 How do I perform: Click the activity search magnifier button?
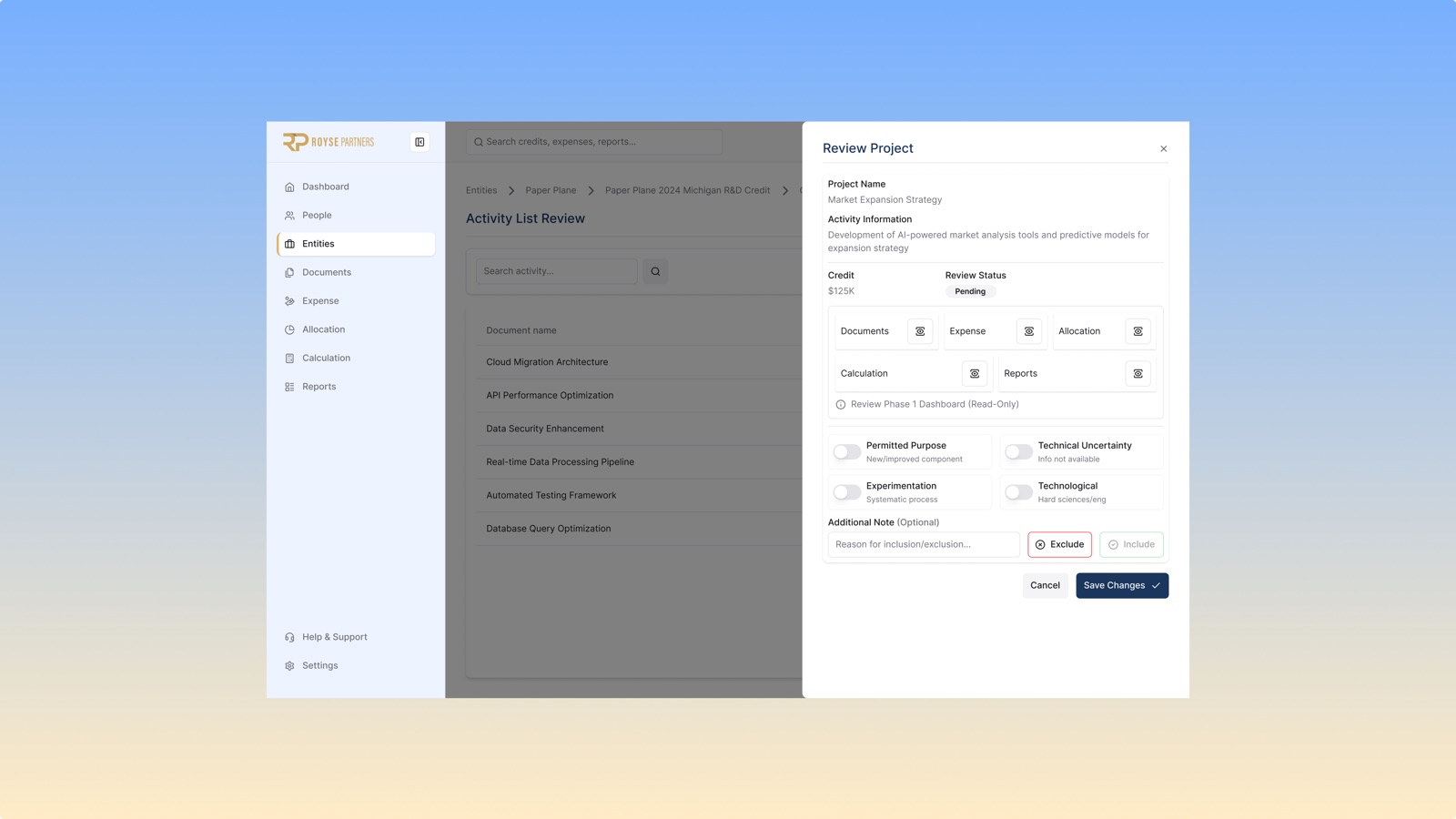pos(655,271)
